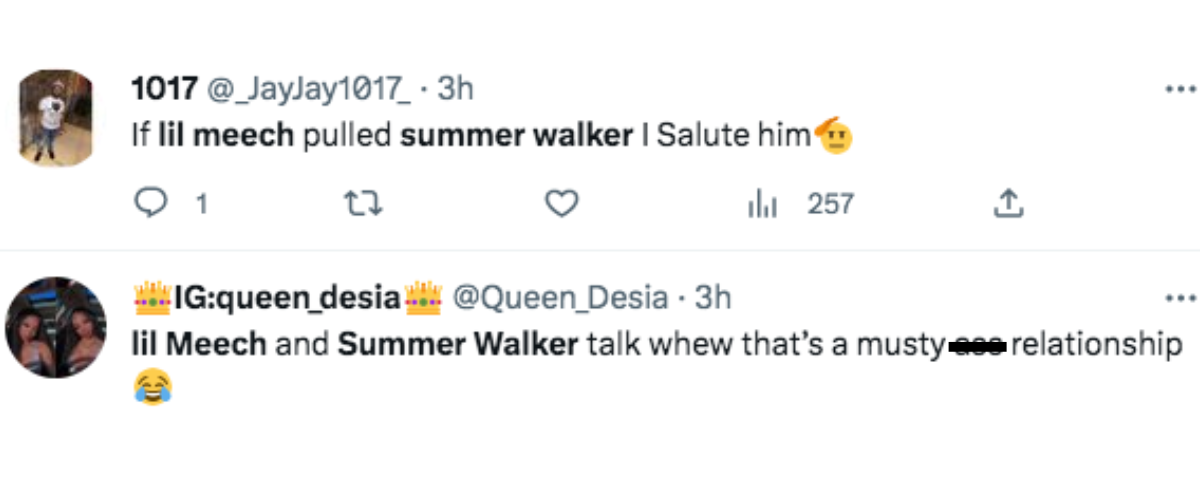Click the crying-laughing emoji under Queen_Desia's tweet

[x=151, y=387]
